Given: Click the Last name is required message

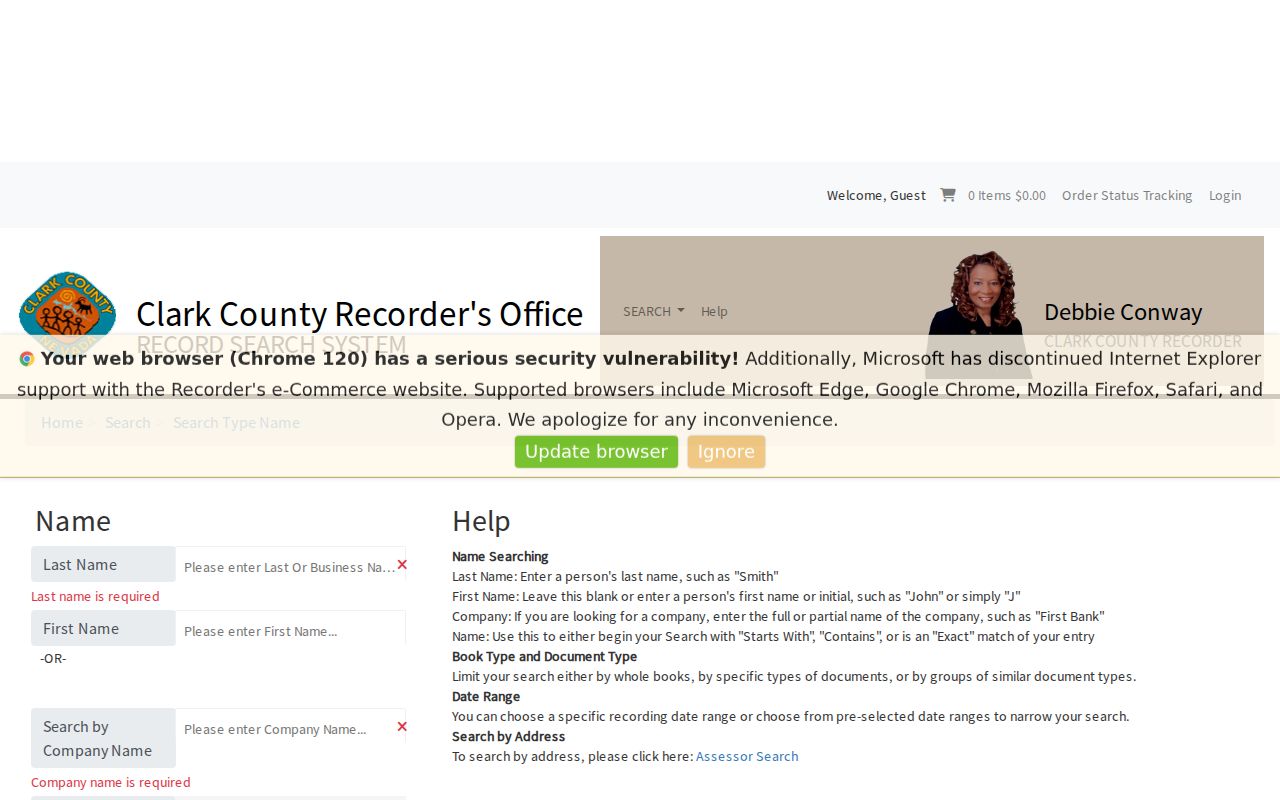Looking at the screenshot, I should pos(95,596).
